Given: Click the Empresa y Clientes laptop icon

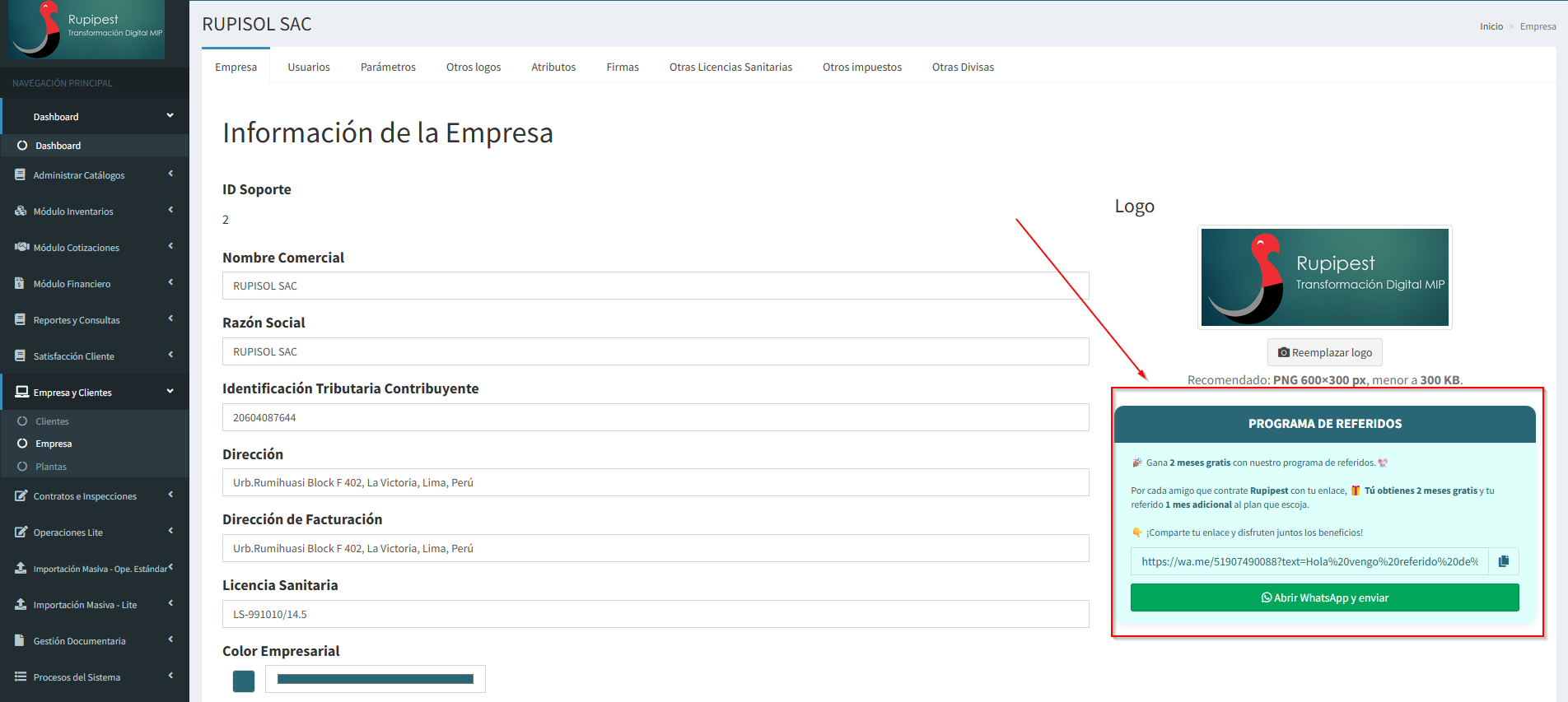Looking at the screenshot, I should coord(21,392).
